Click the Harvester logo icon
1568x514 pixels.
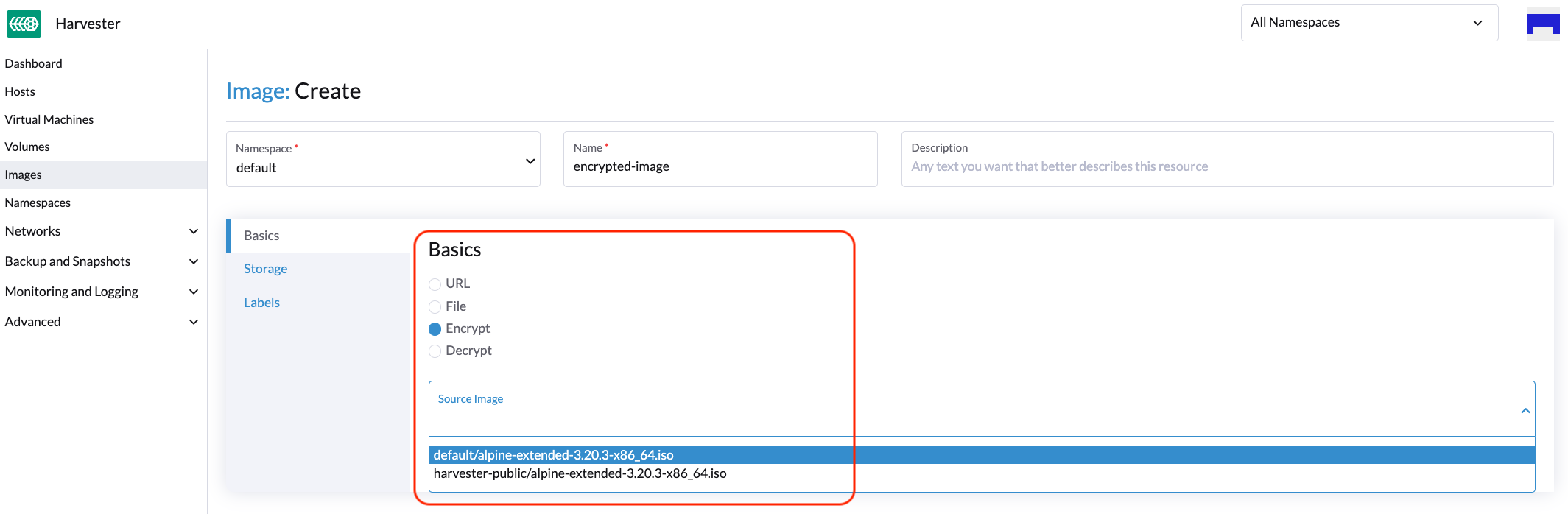click(x=24, y=24)
